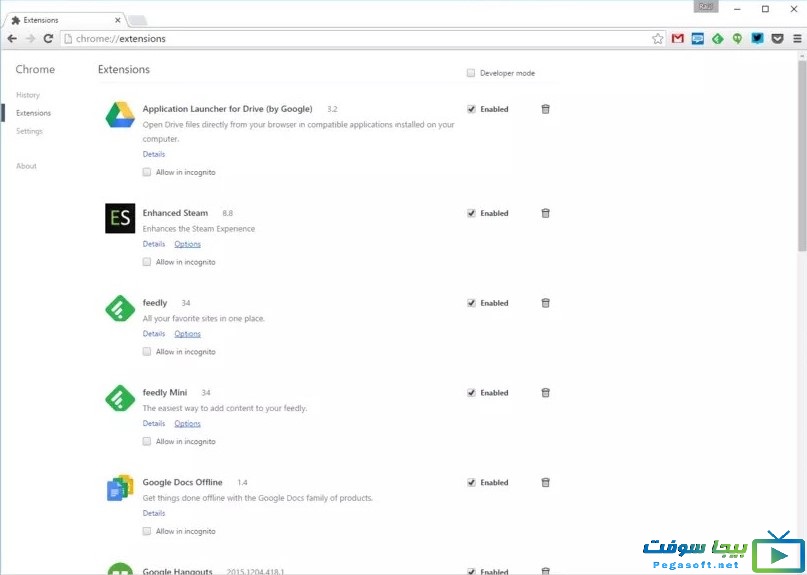Click the Google Docs Offline icon

tap(120, 487)
